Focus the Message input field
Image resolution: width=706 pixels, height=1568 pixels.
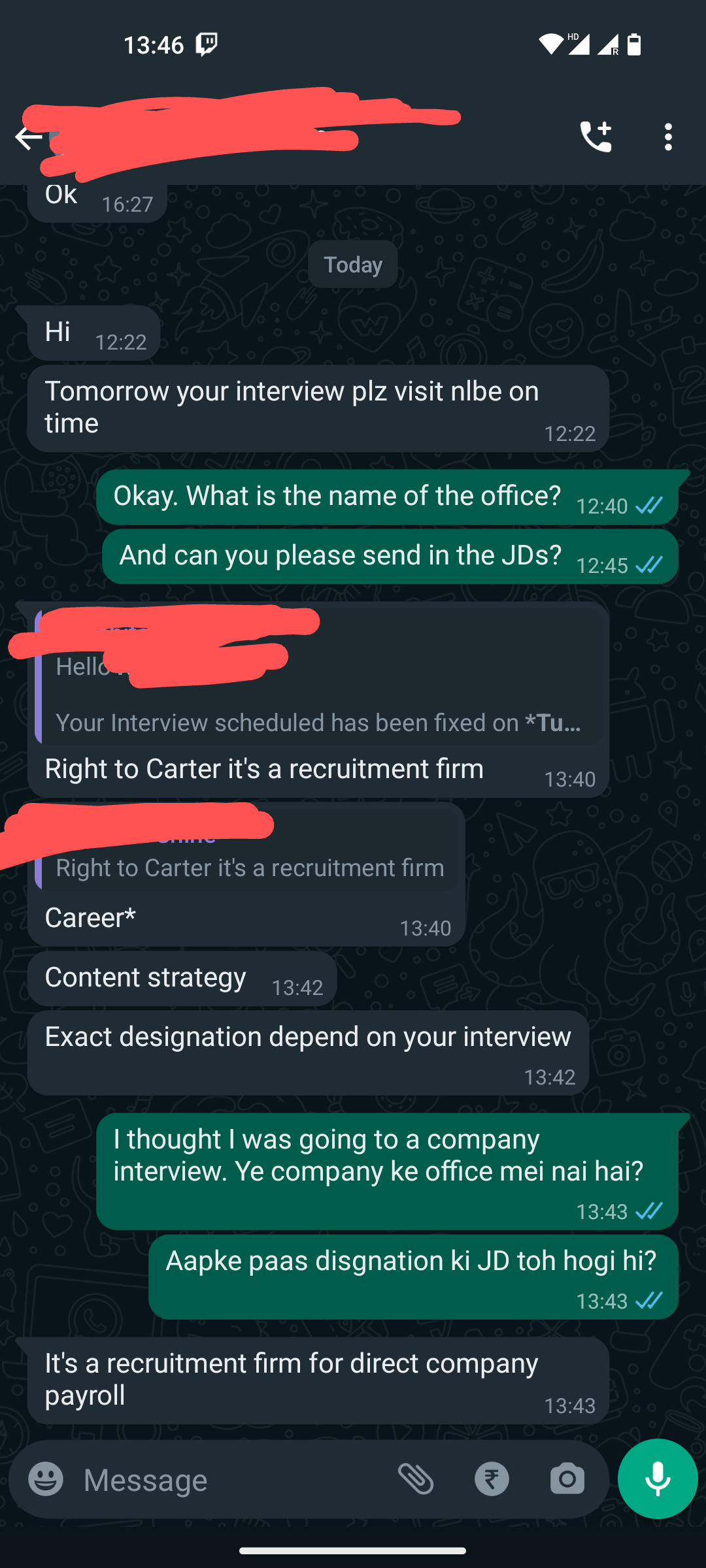tap(229, 1479)
